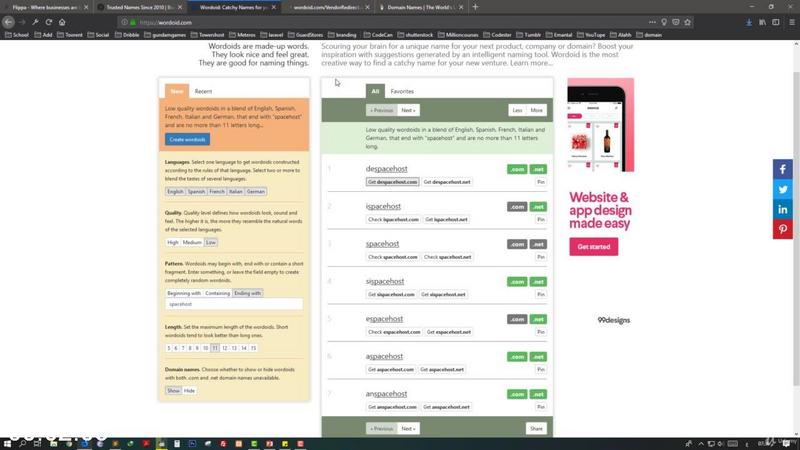The height and width of the screenshot is (450, 800).
Task: Select the Containing pattern option
Action: pyautogui.click(x=217, y=293)
